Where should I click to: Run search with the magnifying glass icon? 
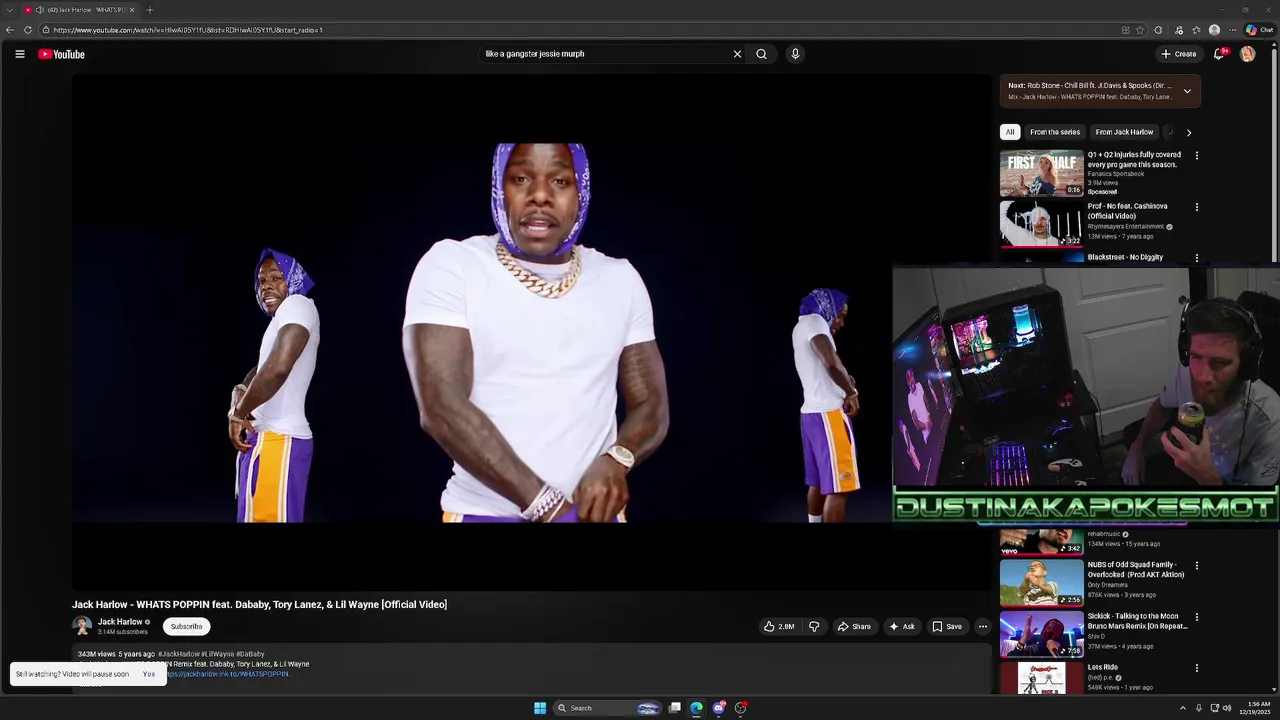(x=761, y=54)
